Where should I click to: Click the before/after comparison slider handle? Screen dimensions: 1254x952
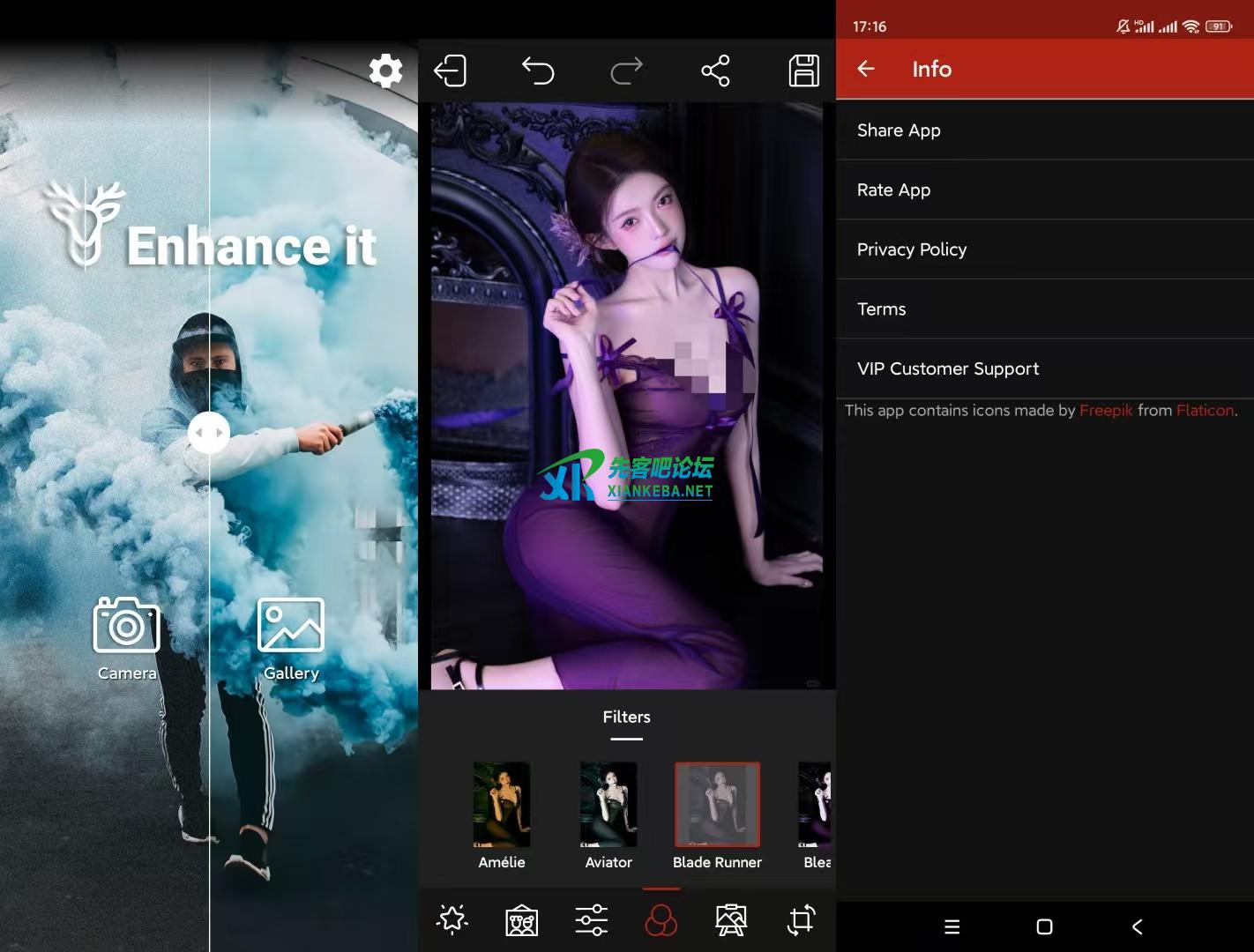click(209, 433)
